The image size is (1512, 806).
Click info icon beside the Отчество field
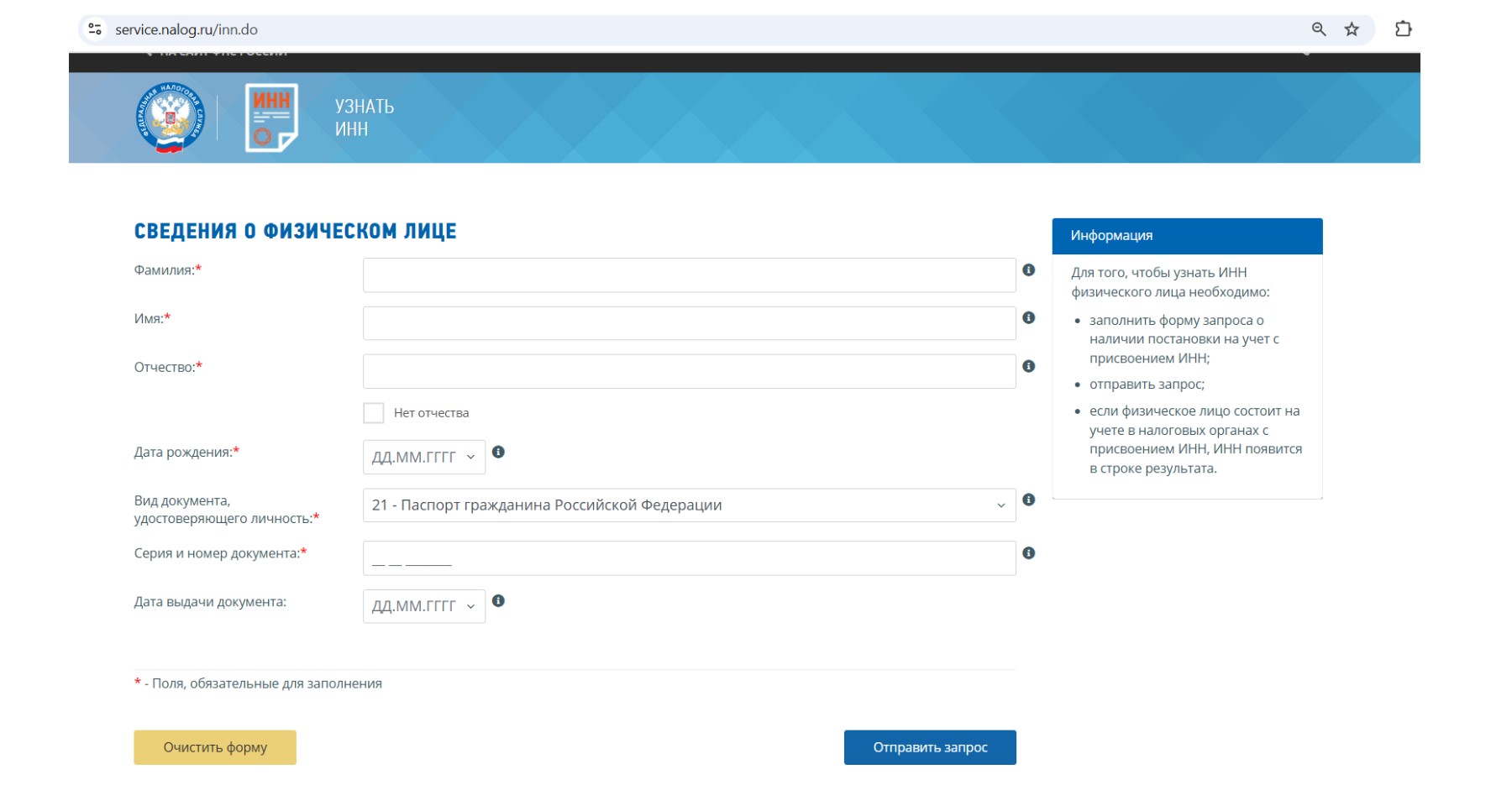[x=1028, y=367]
